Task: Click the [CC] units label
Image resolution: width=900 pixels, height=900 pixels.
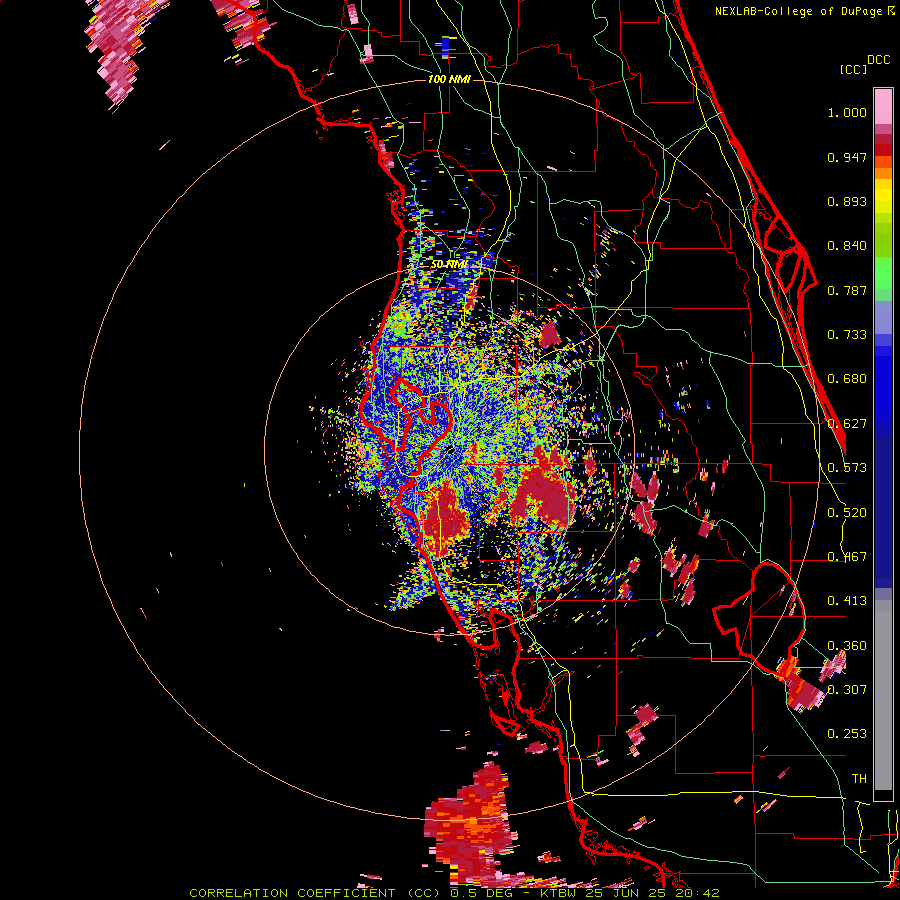Action: point(853,69)
